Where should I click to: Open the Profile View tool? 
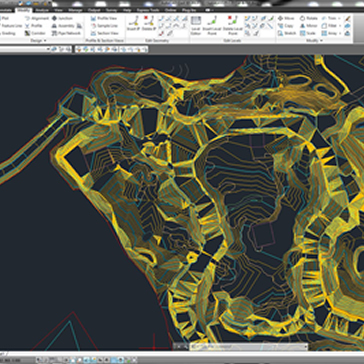click(x=104, y=18)
